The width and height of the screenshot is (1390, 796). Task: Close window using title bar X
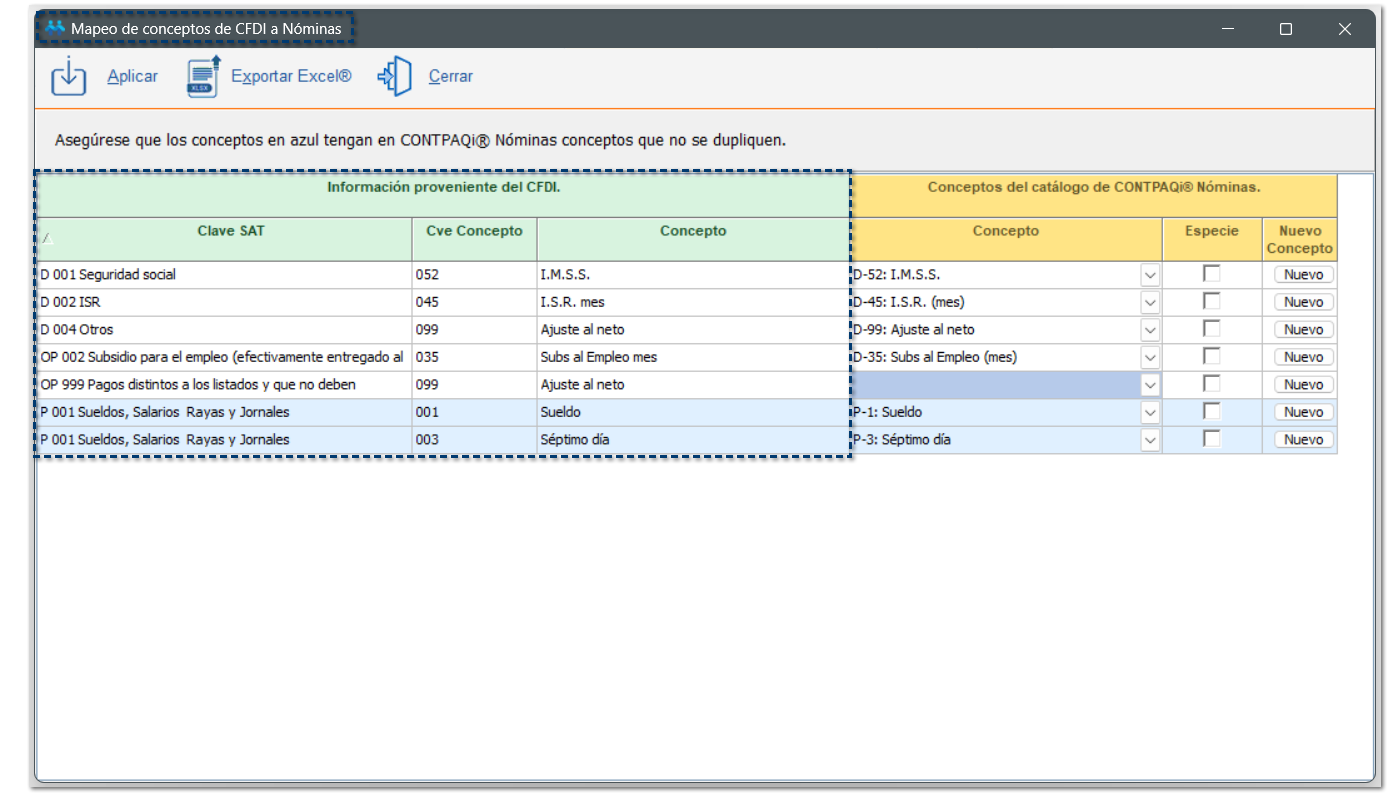(1345, 29)
